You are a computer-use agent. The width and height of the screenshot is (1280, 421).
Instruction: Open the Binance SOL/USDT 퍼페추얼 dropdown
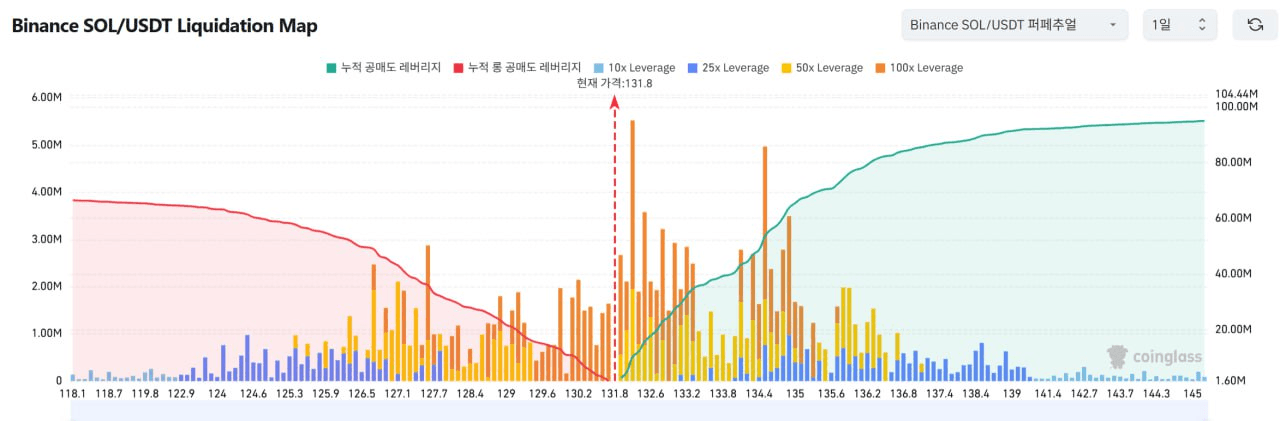tap(1014, 25)
